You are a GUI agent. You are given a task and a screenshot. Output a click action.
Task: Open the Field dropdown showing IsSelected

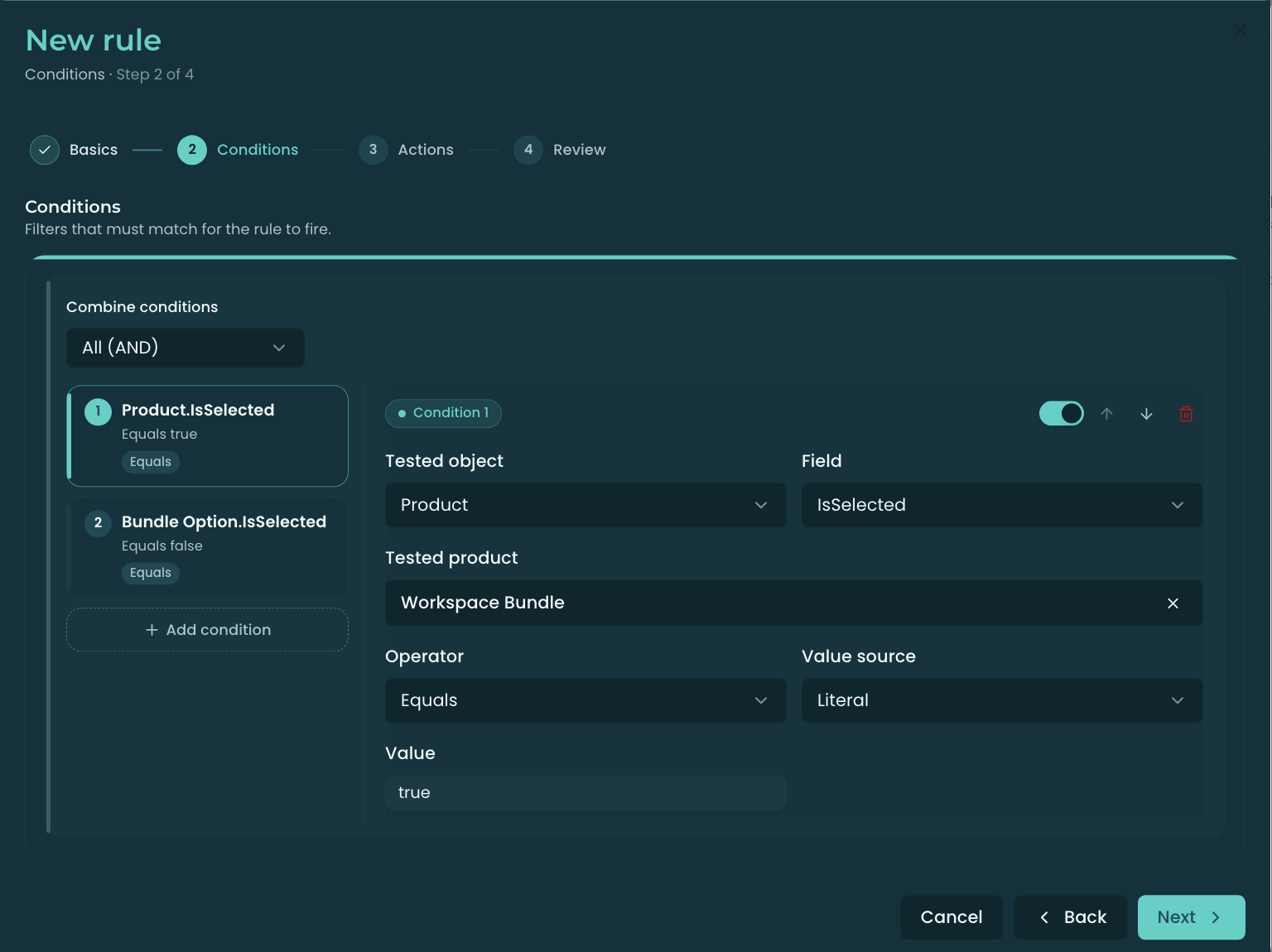click(x=1002, y=505)
